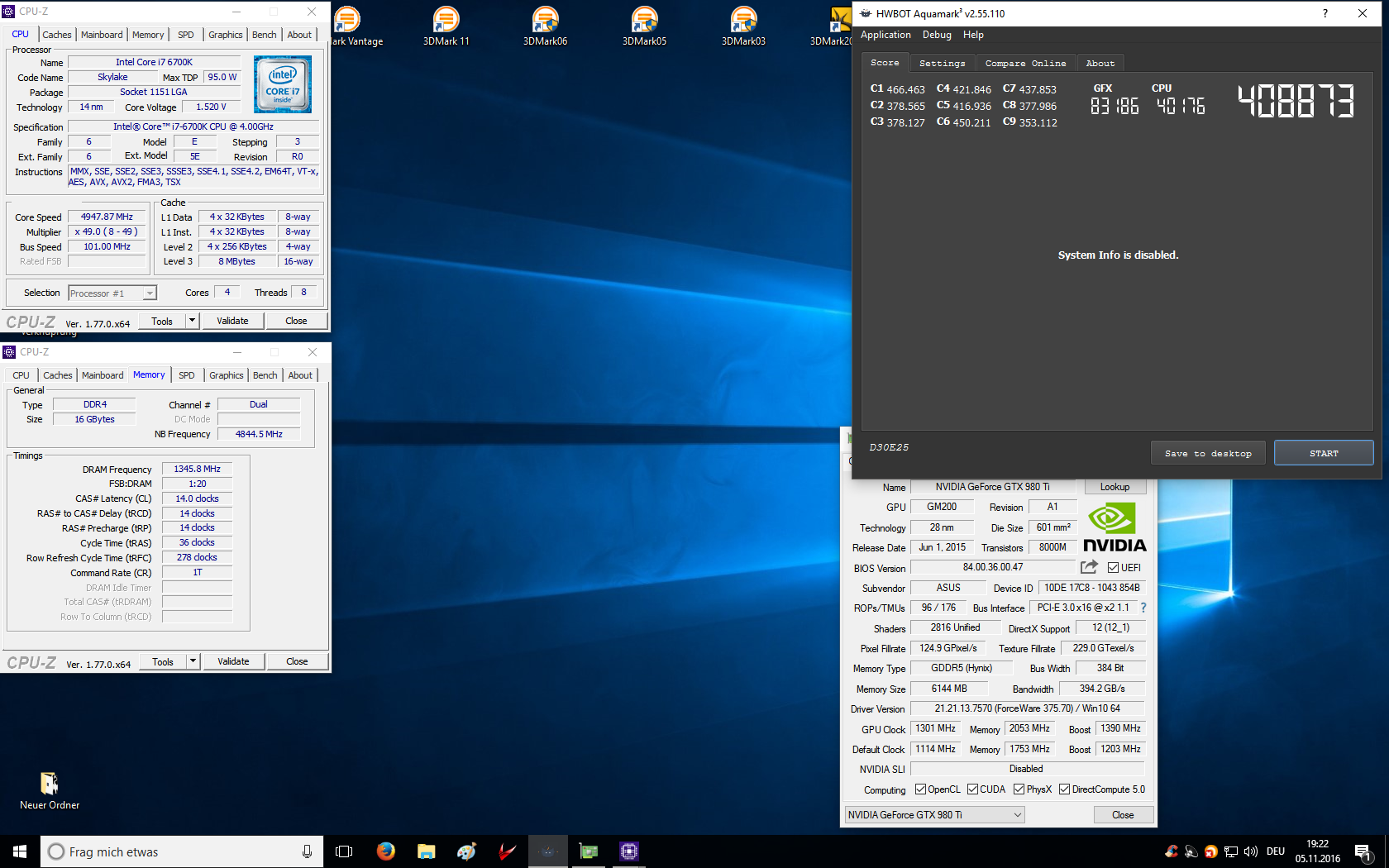Click the Core Speed value 4947.87 MHz
The width and height of the screenshot is (1389, 868).
point(107,217)
